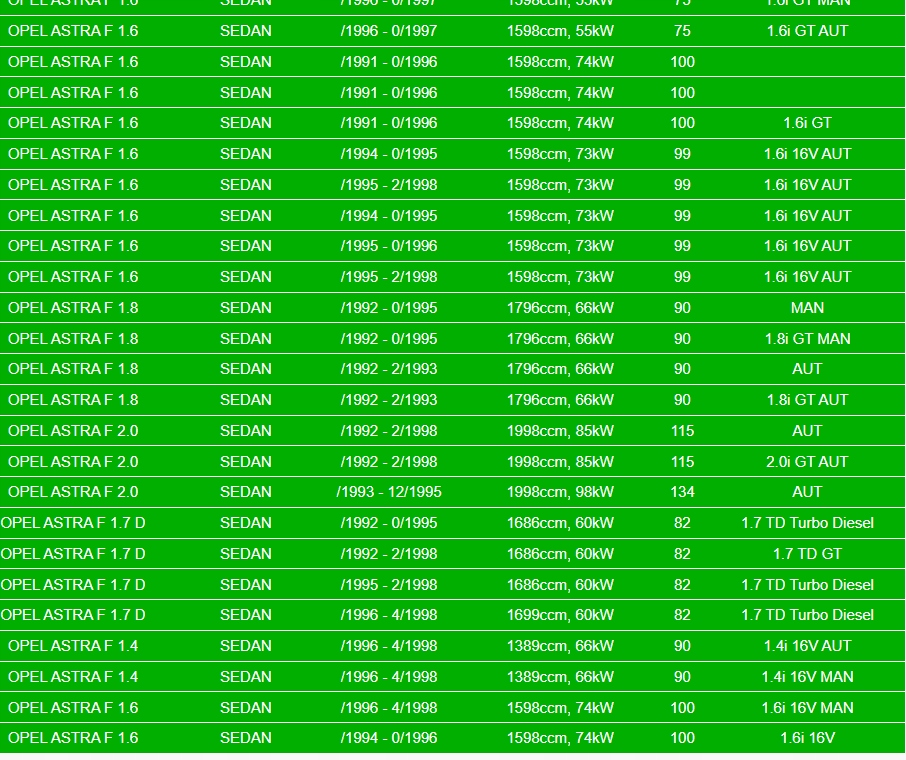
Task: Click "/1991 - 0/1996" in the 1.6i GT row
Action: [388, 123]
